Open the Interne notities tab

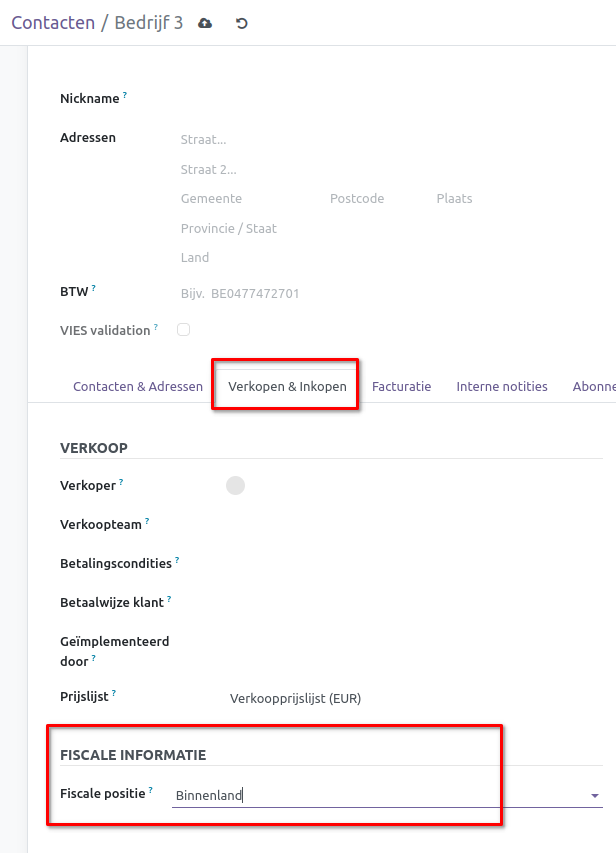point(502,386)
